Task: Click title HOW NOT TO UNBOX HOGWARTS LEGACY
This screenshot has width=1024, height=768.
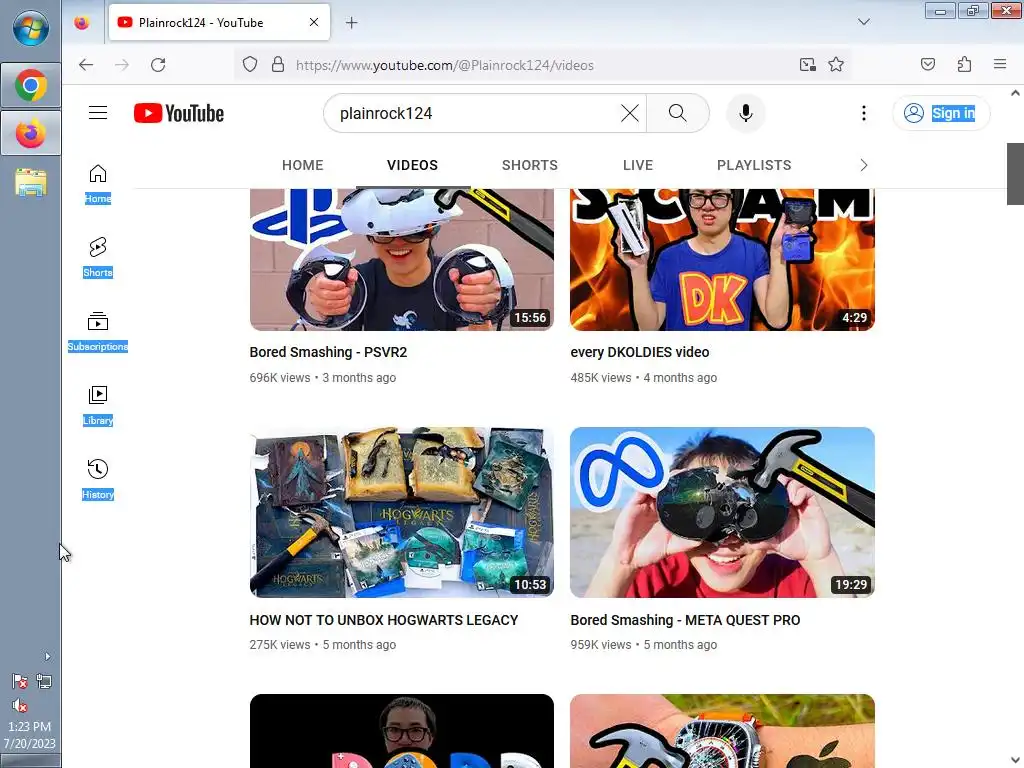Action: 384,620
